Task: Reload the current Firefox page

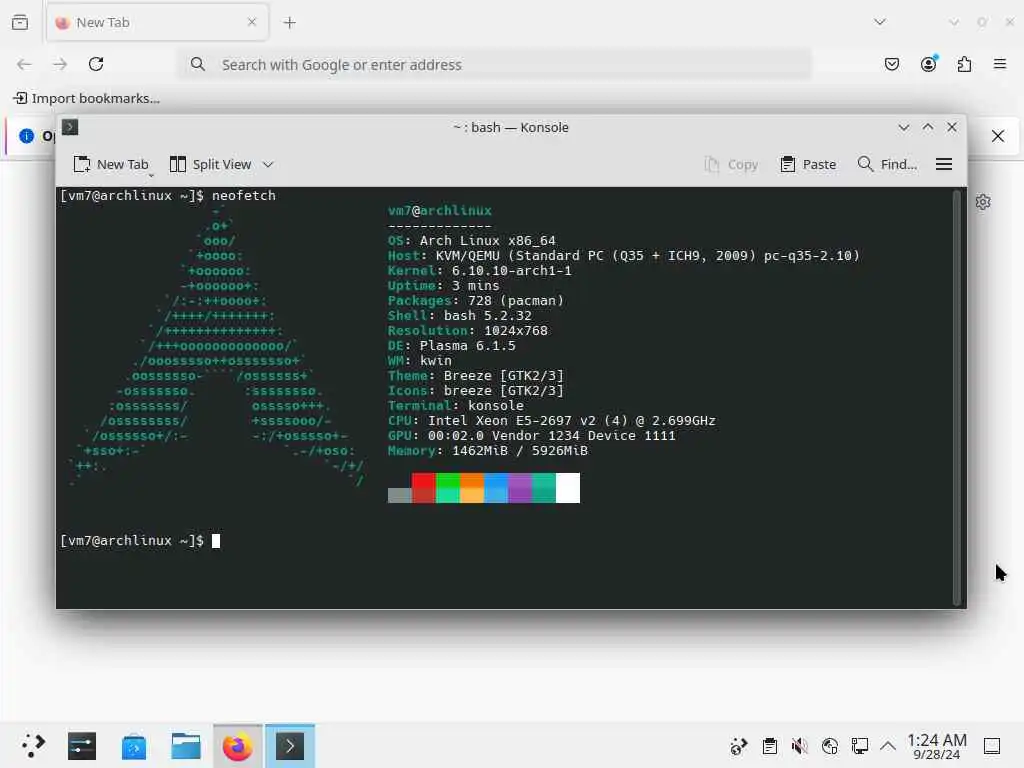Action: pyautogui.click(x=96, y=64)
